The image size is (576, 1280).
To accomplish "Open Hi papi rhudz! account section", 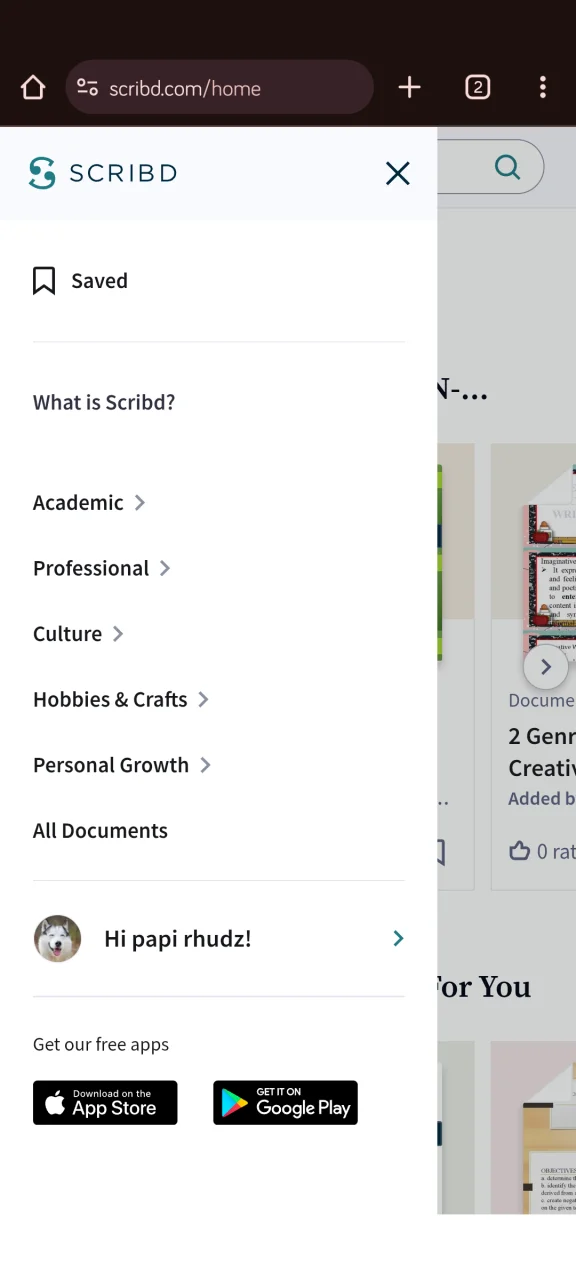I will pyautogui.click(x=219, y=939).
